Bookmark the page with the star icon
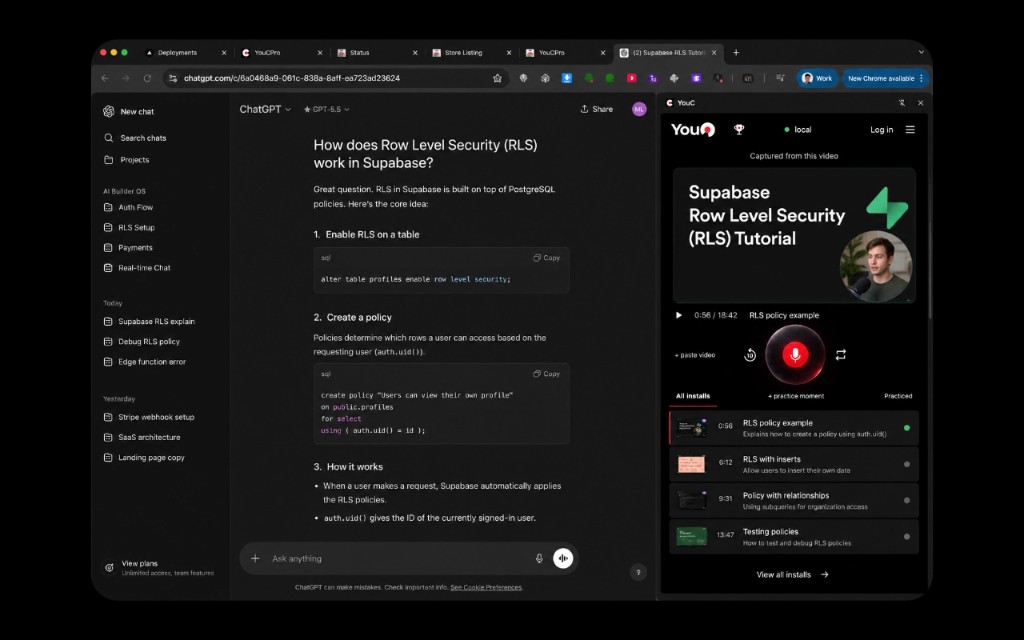This screenshot has height=640, width=1024. (497, 78)
